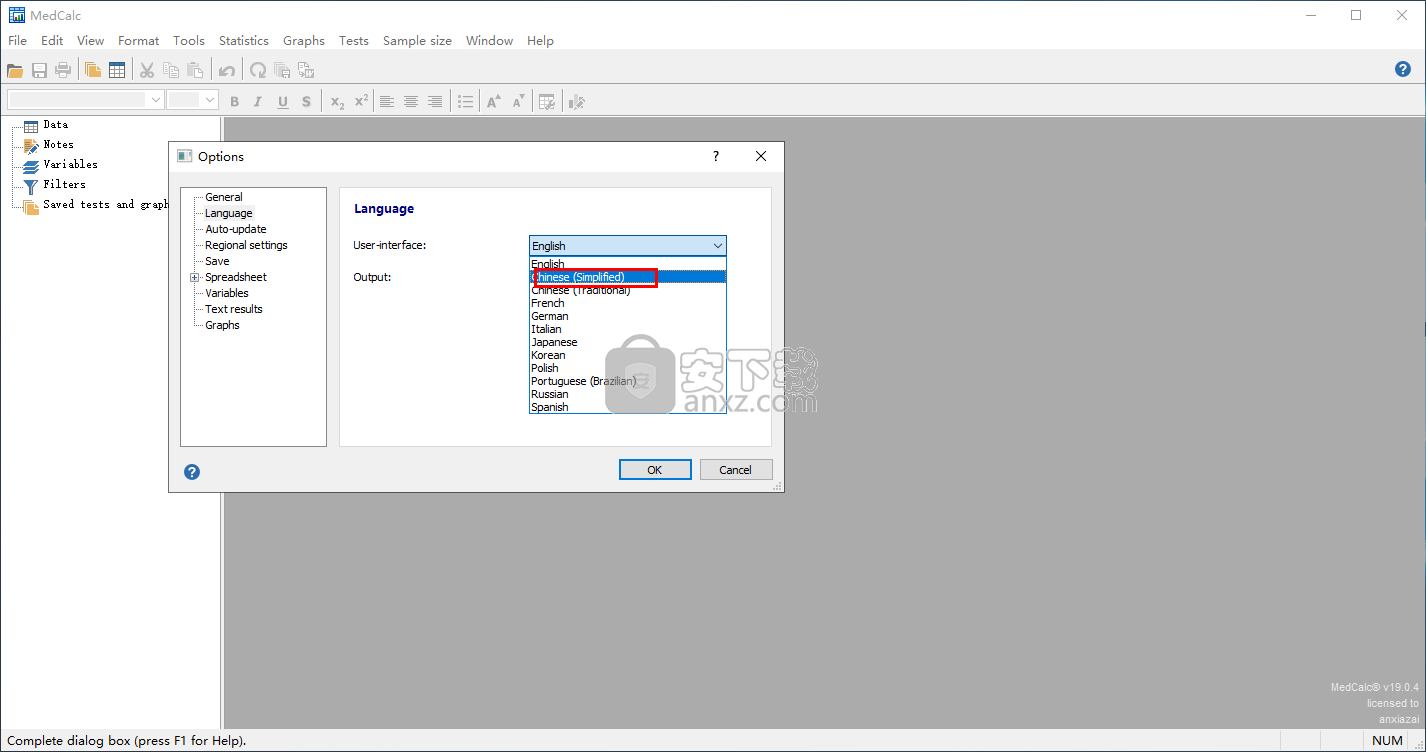Screen dimensions: 1426x752
Task: Collapse the User-interface language dropdown
Action: tap(717, 246)
